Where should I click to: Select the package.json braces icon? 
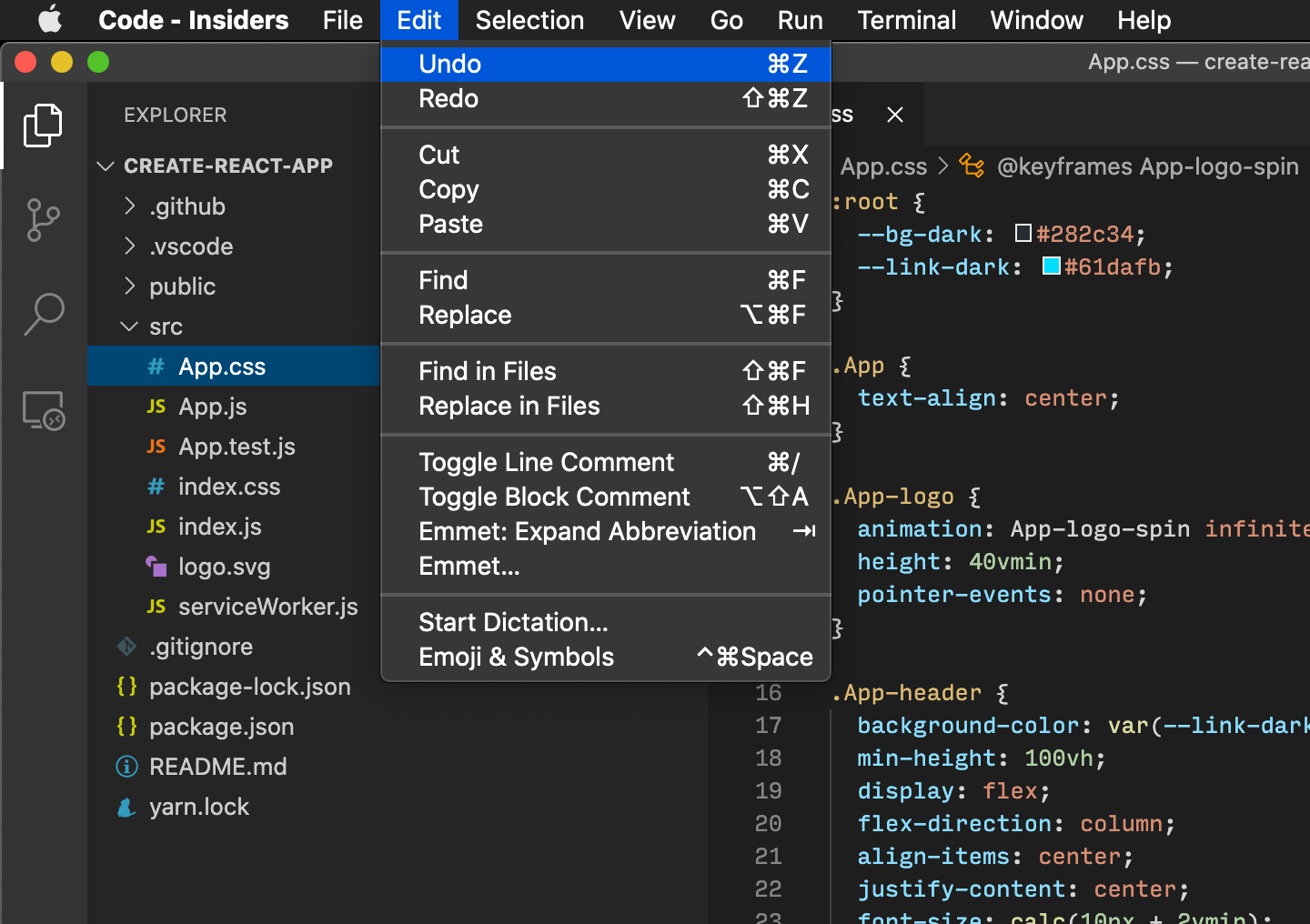tap(127, 727)
